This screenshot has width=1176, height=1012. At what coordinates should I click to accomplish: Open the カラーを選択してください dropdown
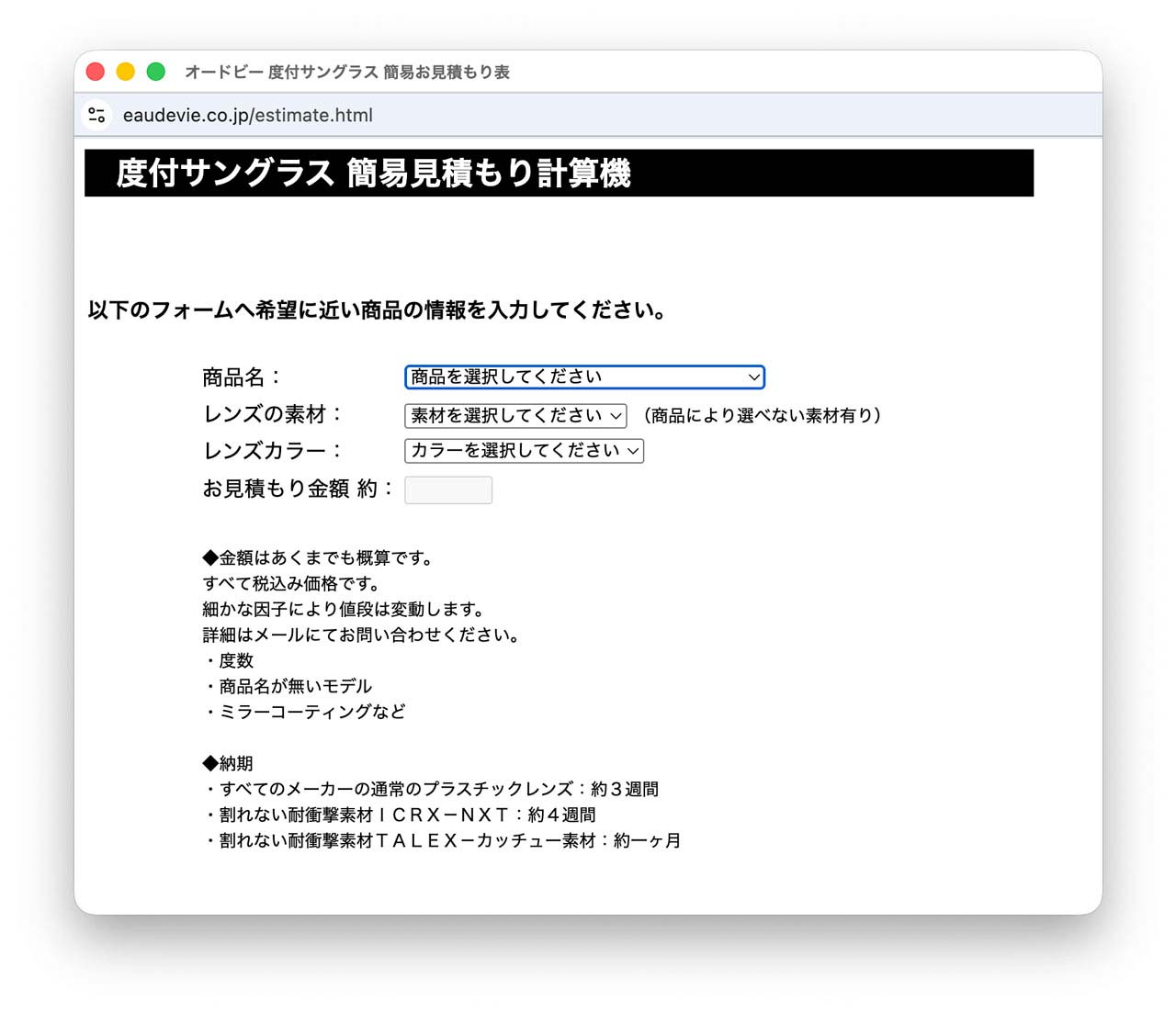pyautogui.click(x=524, y=451)
